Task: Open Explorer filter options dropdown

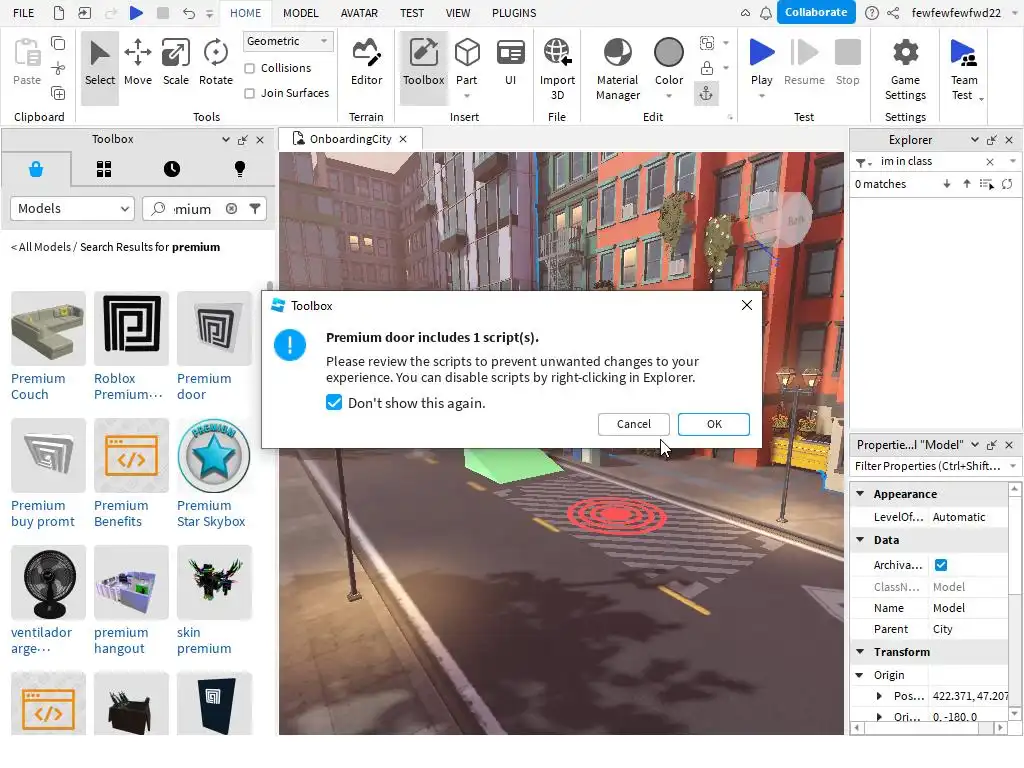Action: (864, 162)
